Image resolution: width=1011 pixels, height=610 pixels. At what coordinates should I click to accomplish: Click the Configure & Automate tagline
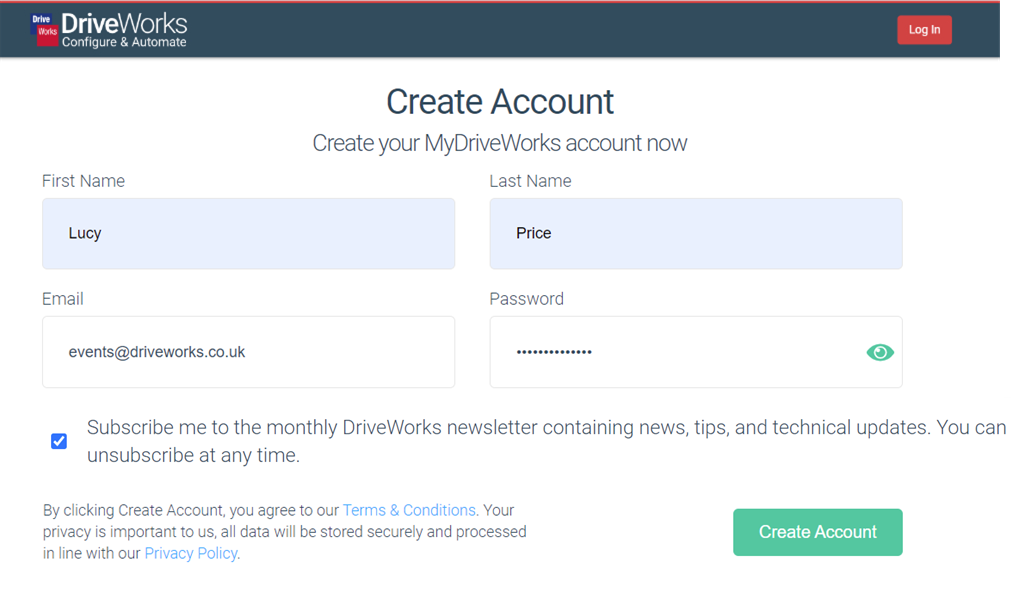tap(124, 42)
